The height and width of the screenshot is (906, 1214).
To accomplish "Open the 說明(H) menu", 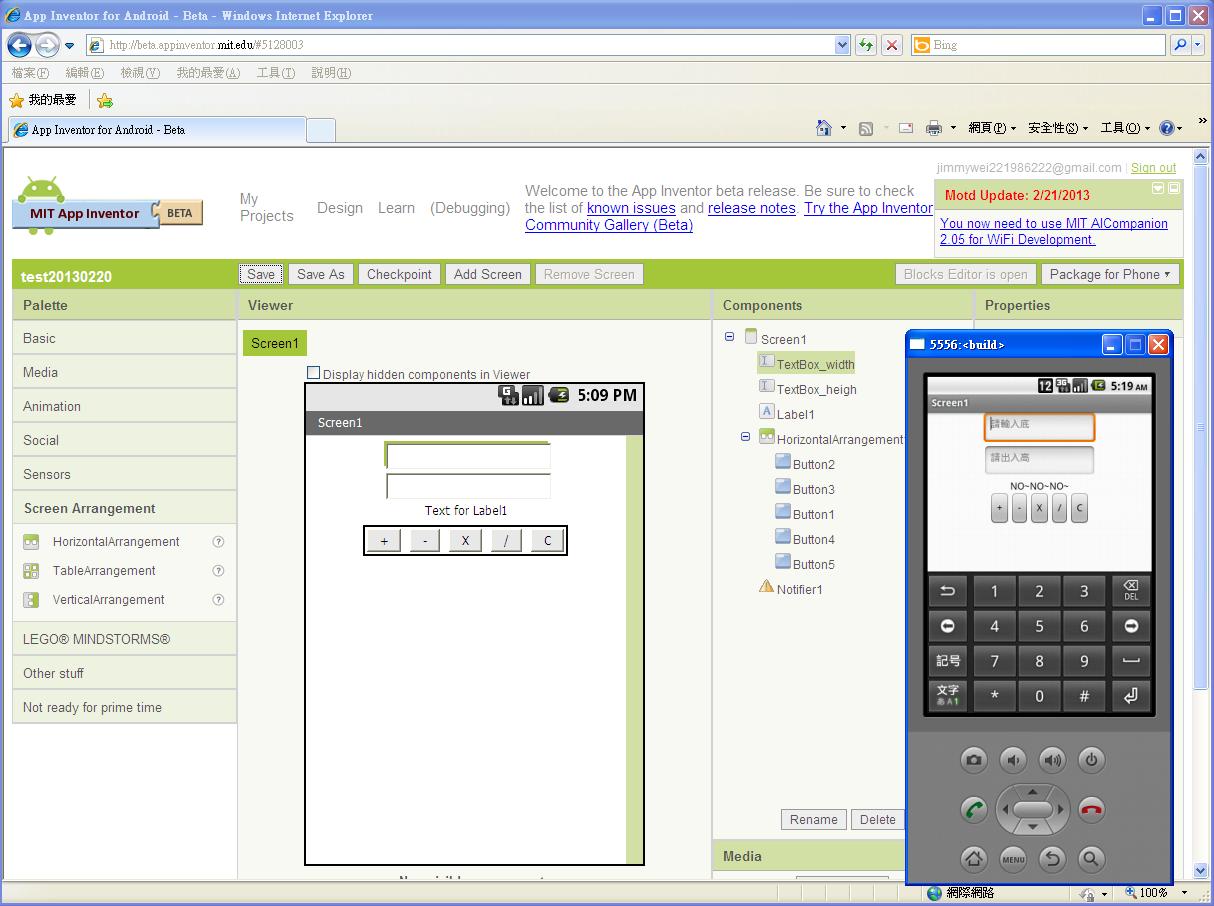I will [x=331, y=73].
